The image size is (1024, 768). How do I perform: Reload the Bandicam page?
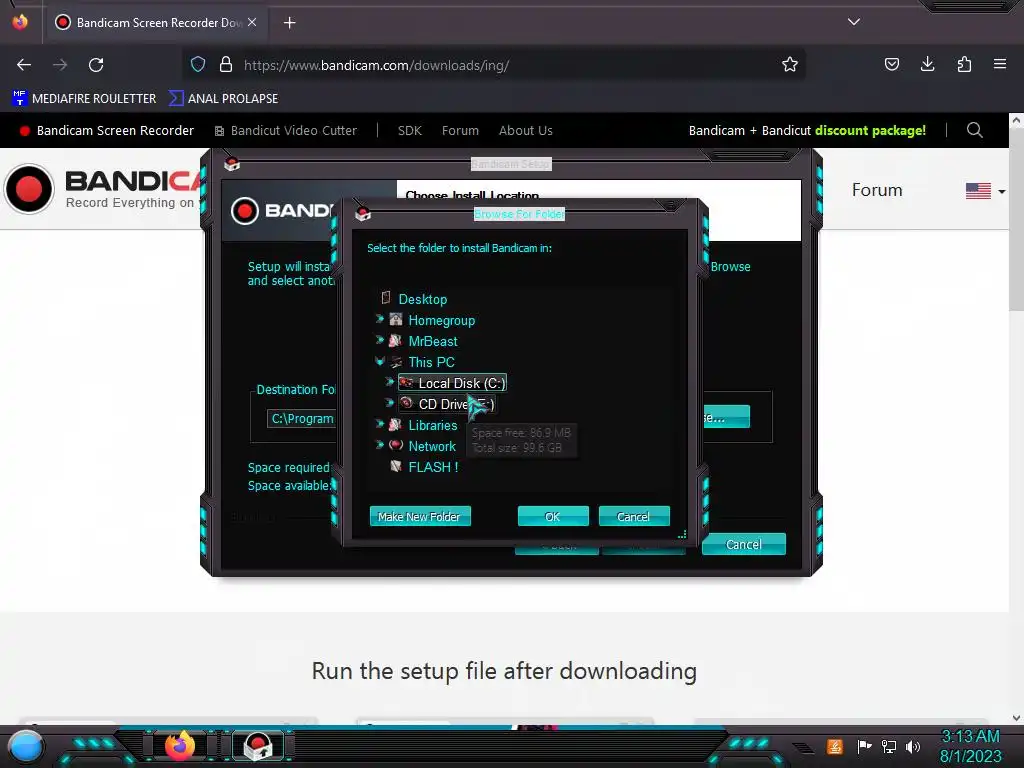click(x=96, y=65)
